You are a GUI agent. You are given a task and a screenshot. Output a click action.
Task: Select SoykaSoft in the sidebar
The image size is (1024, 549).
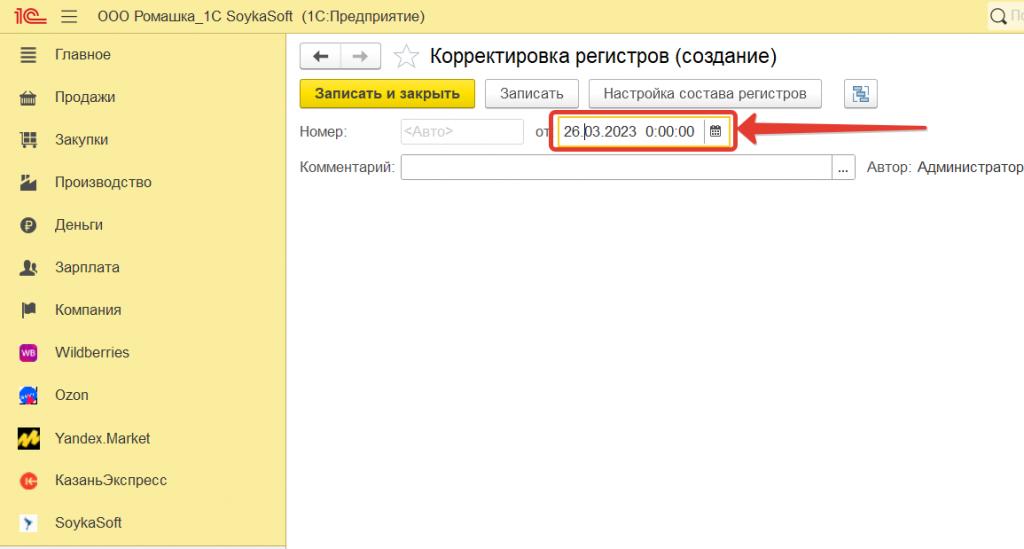click(x=88, y=523)
